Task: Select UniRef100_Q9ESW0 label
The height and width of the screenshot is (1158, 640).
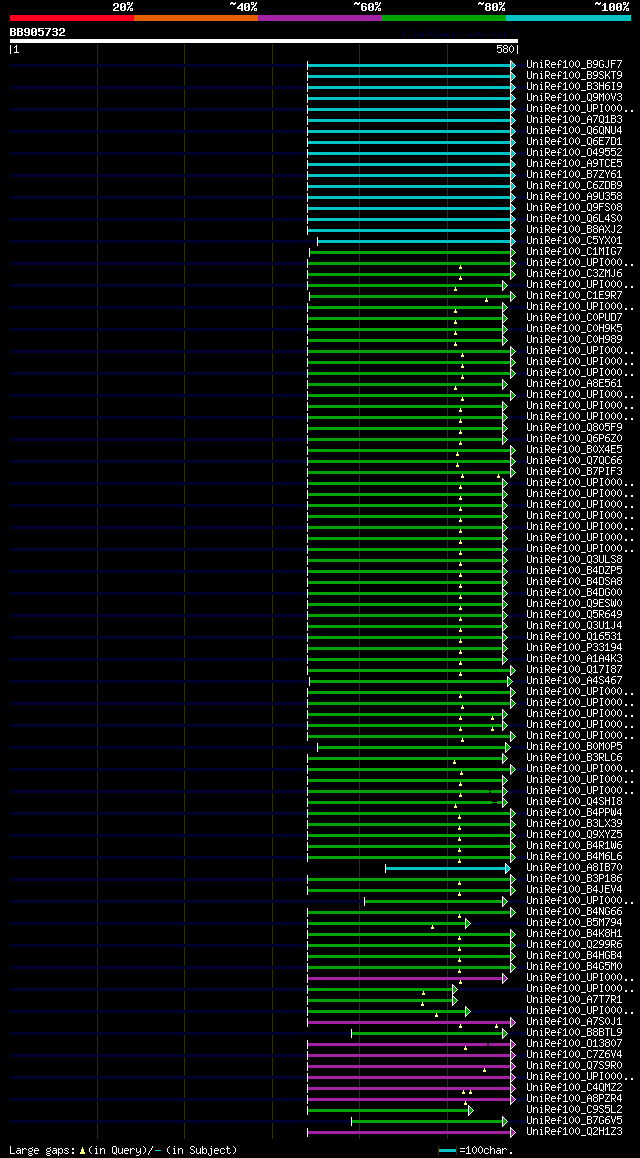Action: coord(574,603)
